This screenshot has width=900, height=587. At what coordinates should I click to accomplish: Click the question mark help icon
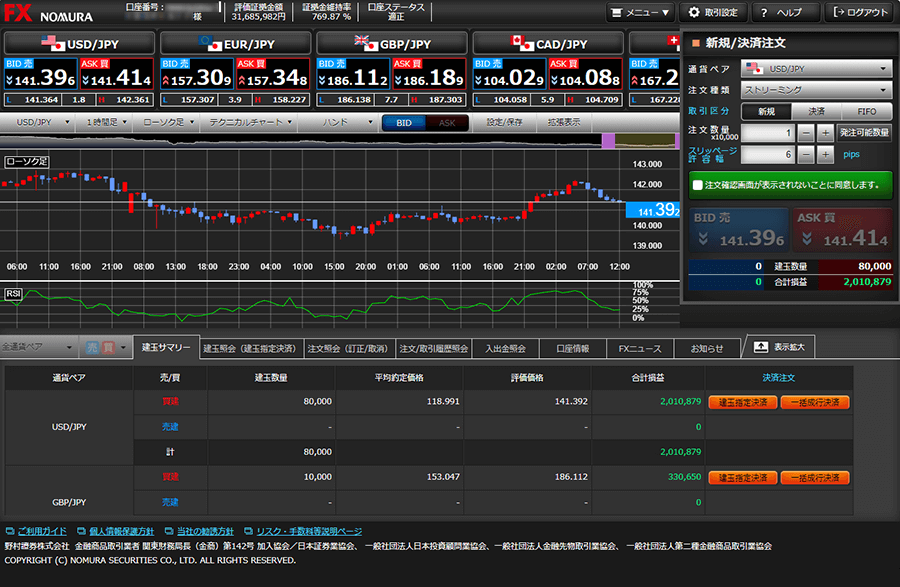click(x=764, y=13)
